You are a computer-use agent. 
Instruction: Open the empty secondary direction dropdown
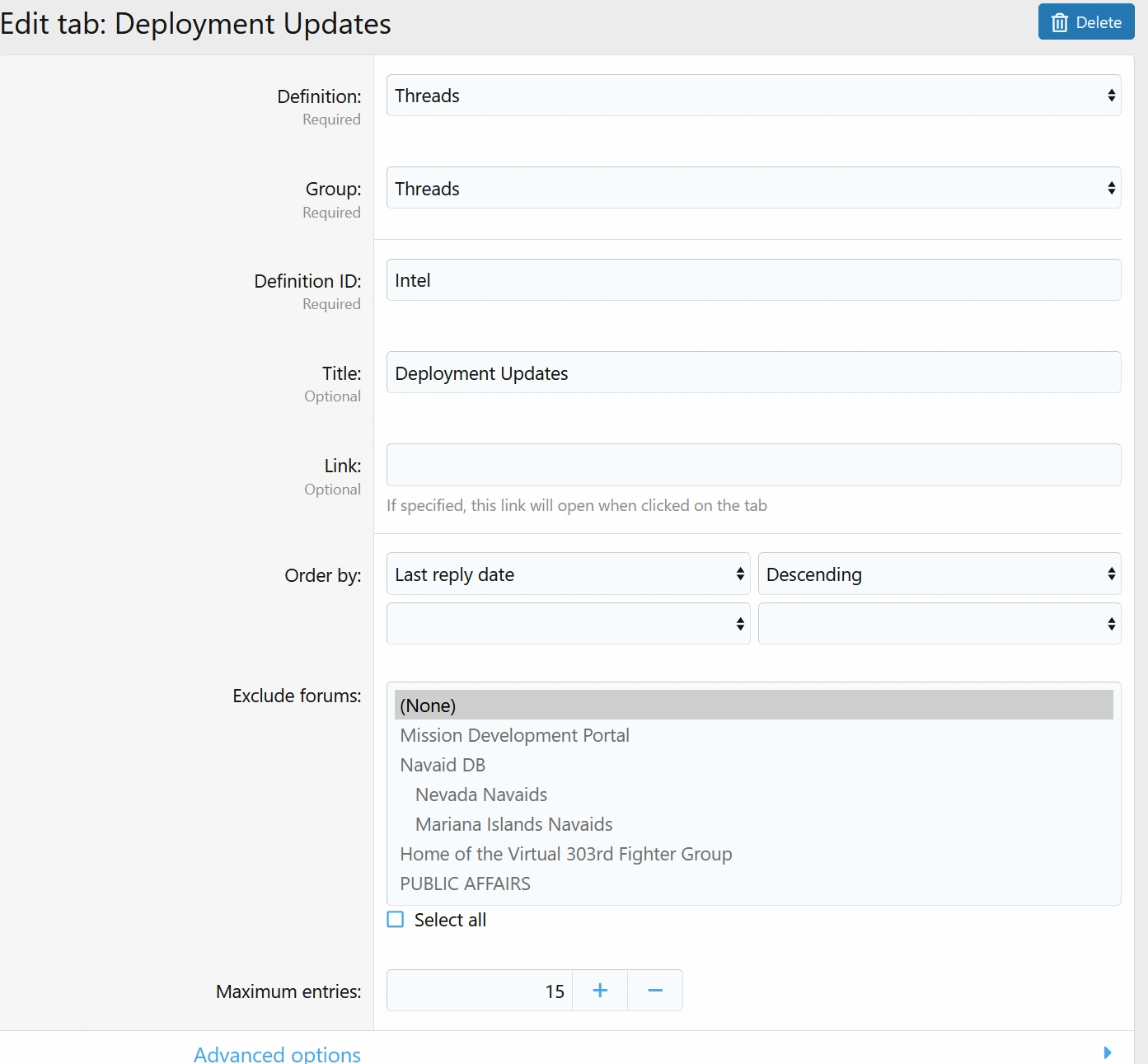point(939,624)
